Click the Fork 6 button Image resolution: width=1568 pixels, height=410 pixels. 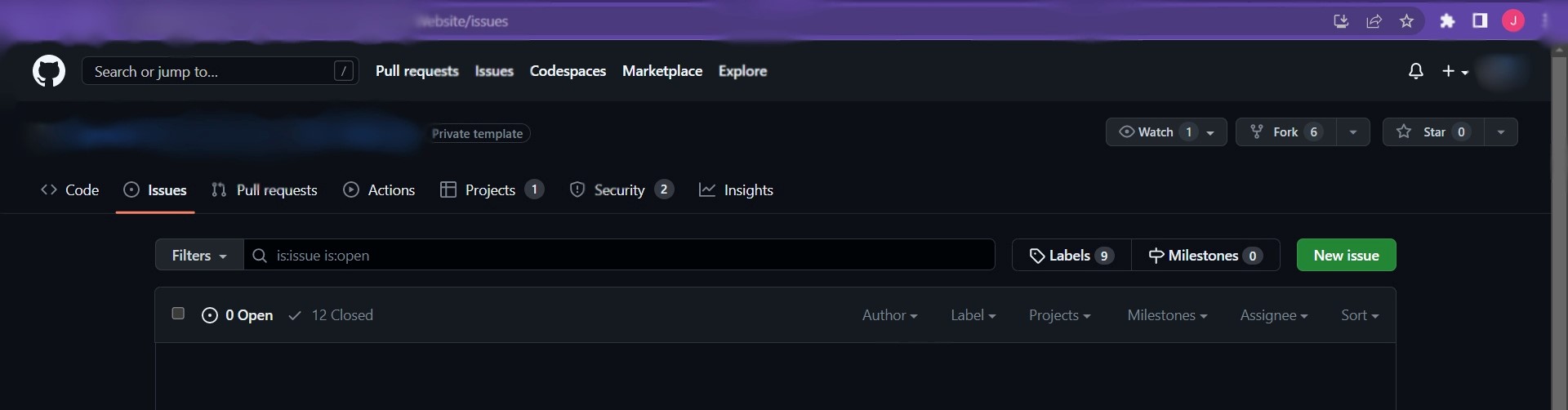pyautogui.click(x=1286, y=131)
